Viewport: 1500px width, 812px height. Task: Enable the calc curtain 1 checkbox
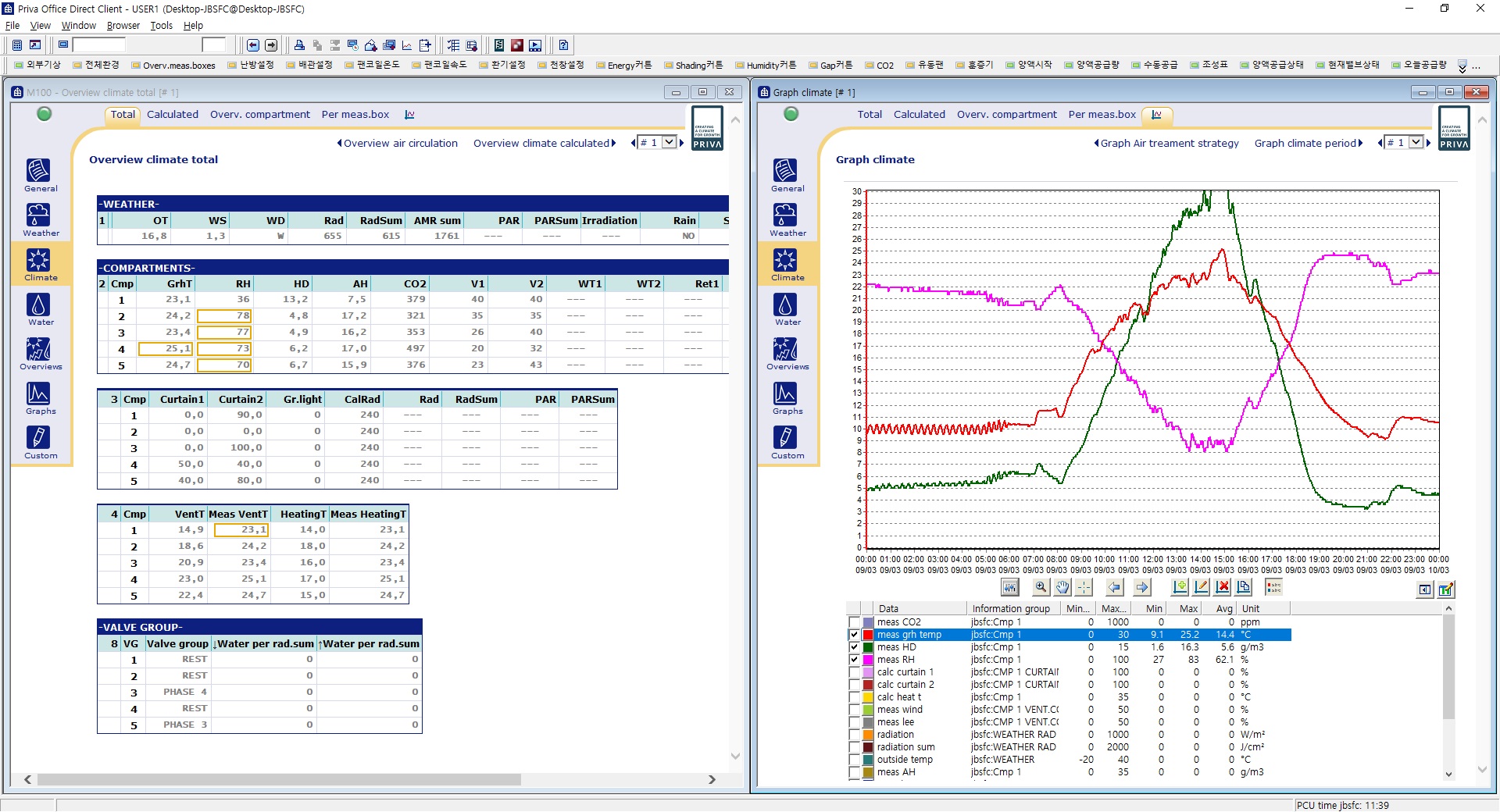[x=854, y=672]
